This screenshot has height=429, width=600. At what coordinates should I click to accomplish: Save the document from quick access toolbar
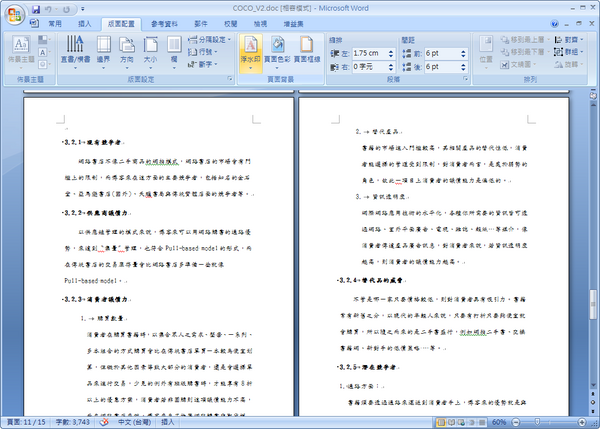coord(36,9)
